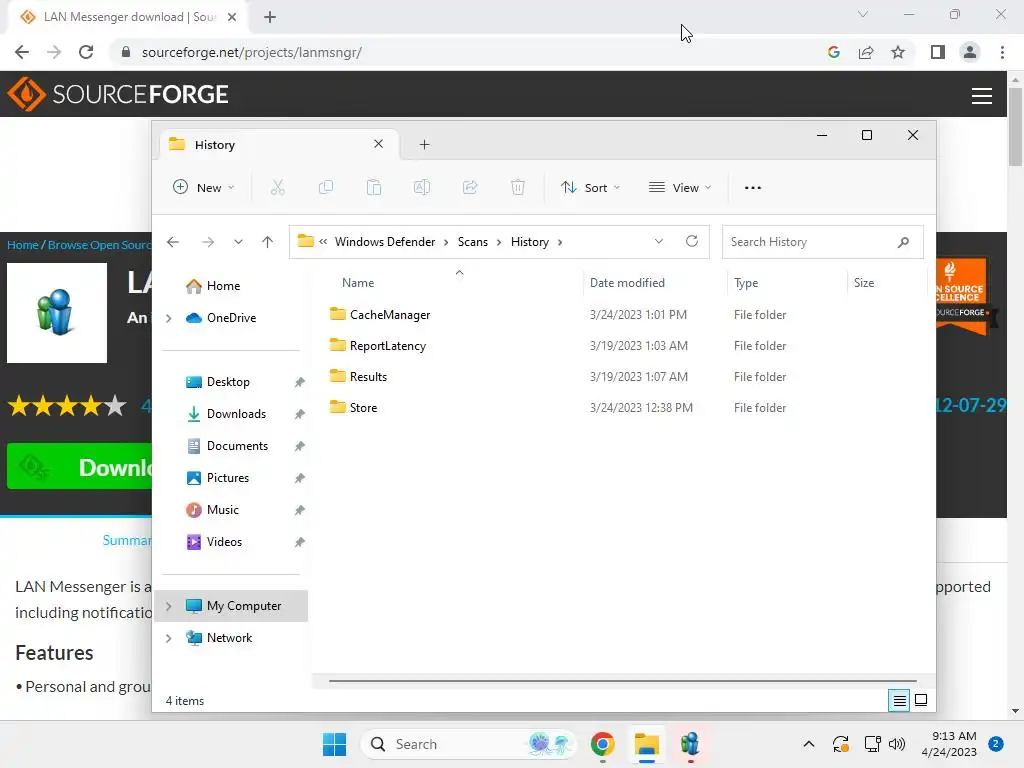Expand My Computer tree node
The image size is (1024, 768).
[168, 606]
